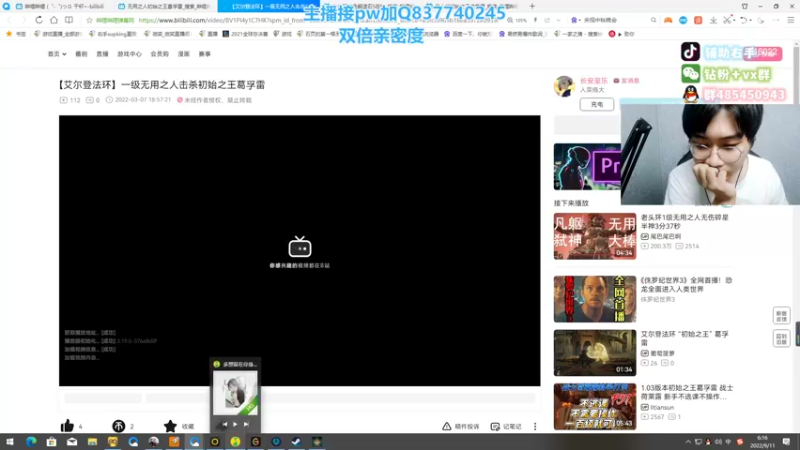The width and height of the screenshot is (800, 450).
Task: Open the 凡躯弑神 无用大棒 thumbnail
Action: (x=595, y=236)
